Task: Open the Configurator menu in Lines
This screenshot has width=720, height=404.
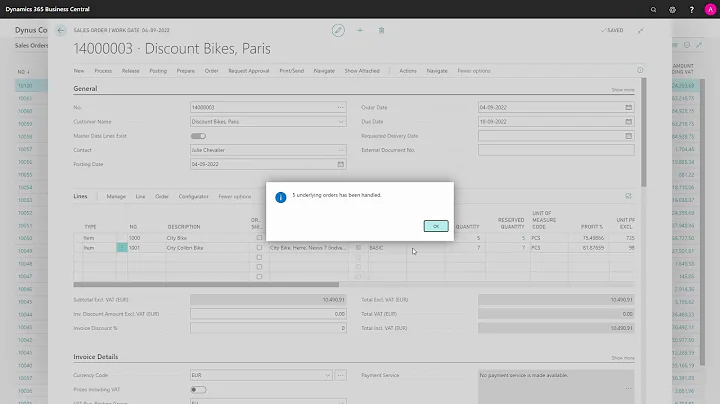Action: [193, 196]
